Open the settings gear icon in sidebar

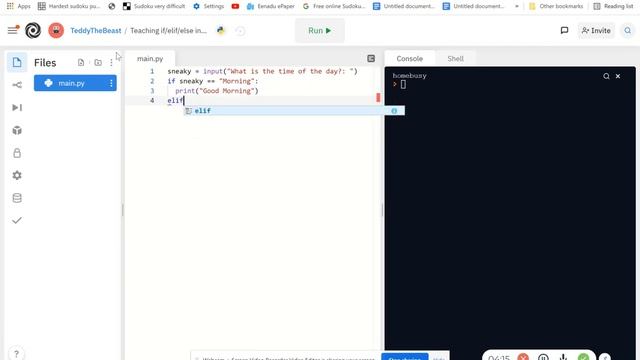click(17, 175)
